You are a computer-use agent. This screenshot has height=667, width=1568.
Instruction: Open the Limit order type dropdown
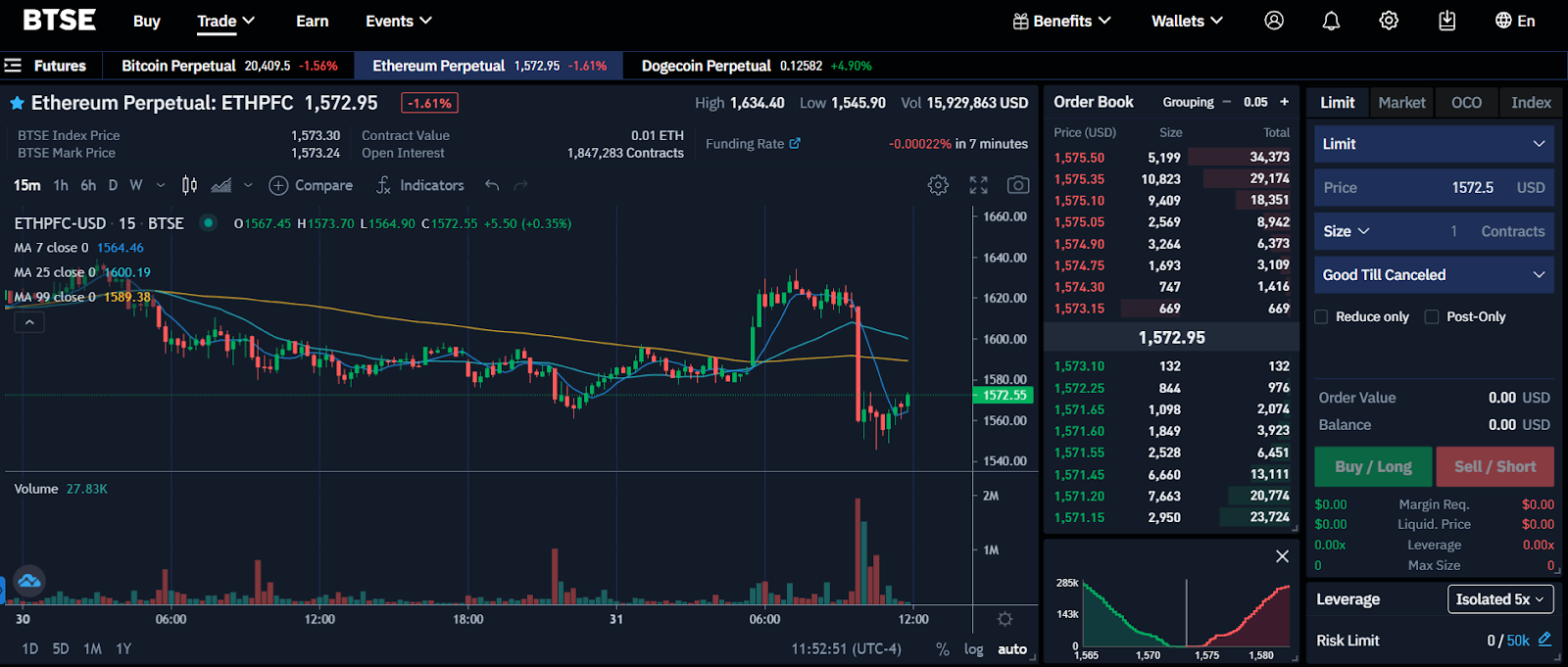1433,144
